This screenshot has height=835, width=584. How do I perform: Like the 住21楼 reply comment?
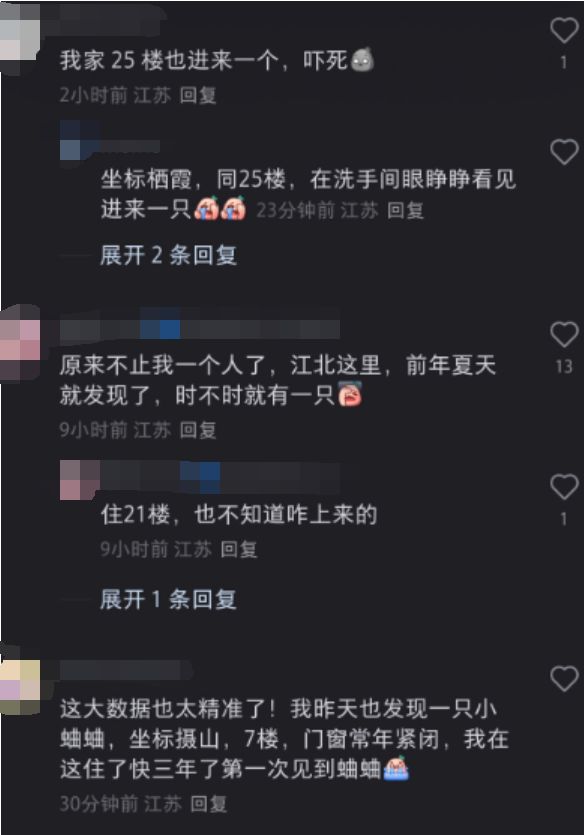click(564, 487)
